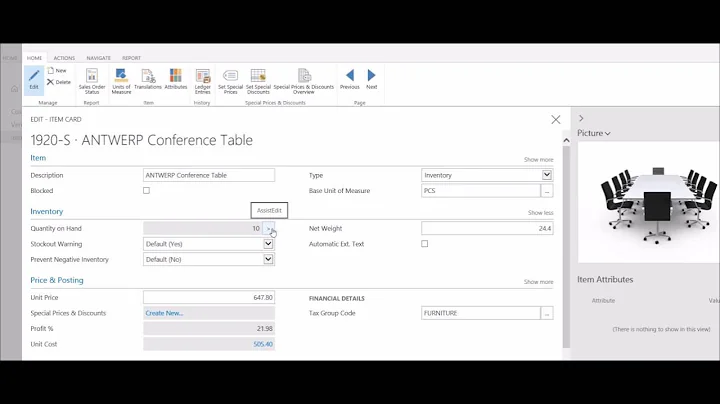Open Units of Measure
Viewport: 720px width, 404px height.
pyautogui.click(x=121, y=81)
